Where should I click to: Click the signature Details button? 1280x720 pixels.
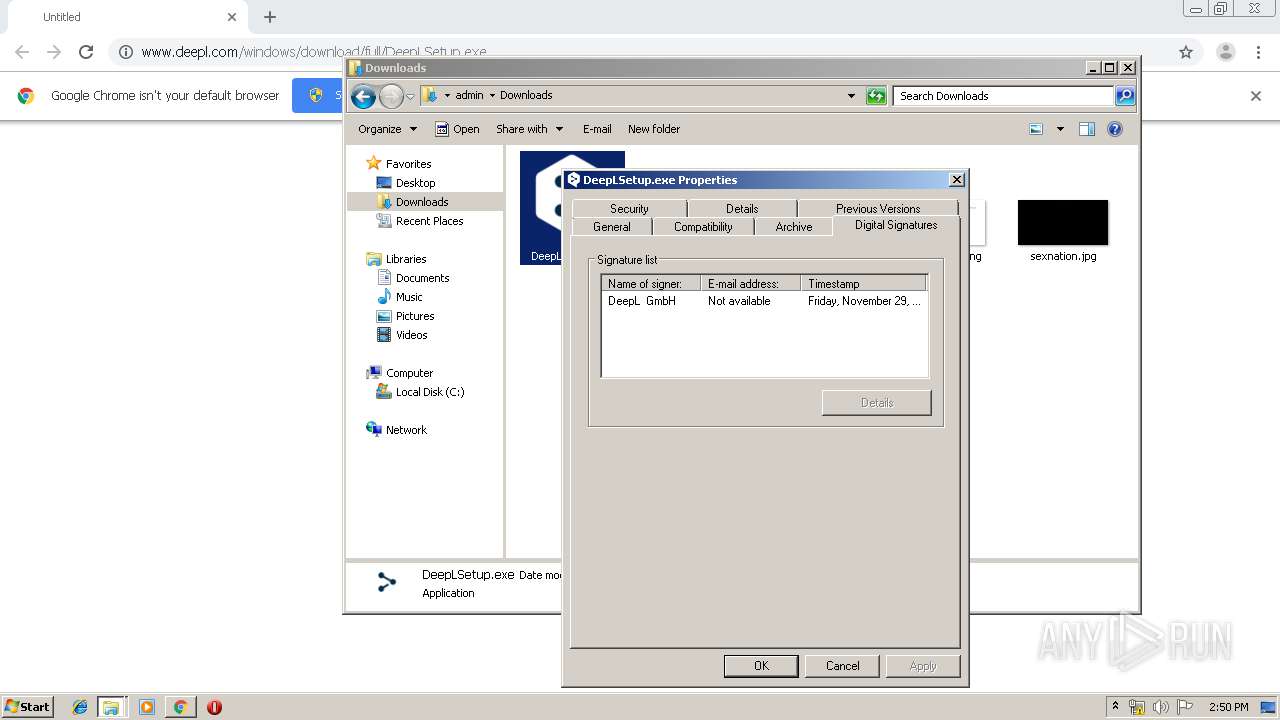coord(877,403)
